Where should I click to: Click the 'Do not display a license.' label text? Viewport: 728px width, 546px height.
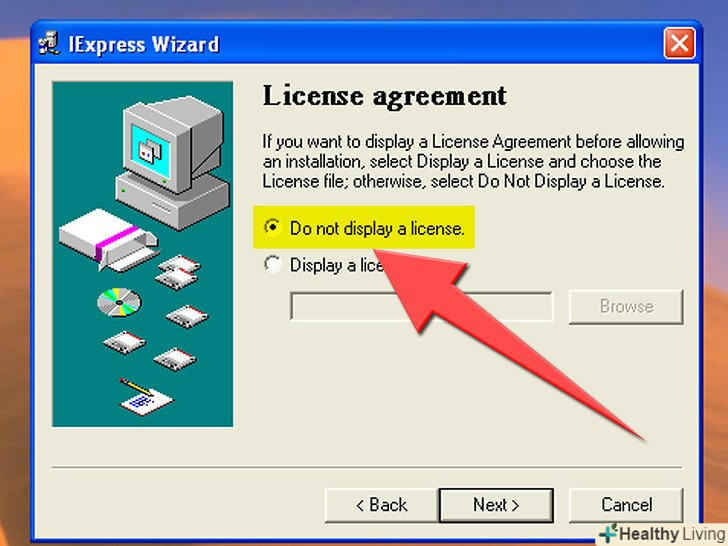[377, 228]
